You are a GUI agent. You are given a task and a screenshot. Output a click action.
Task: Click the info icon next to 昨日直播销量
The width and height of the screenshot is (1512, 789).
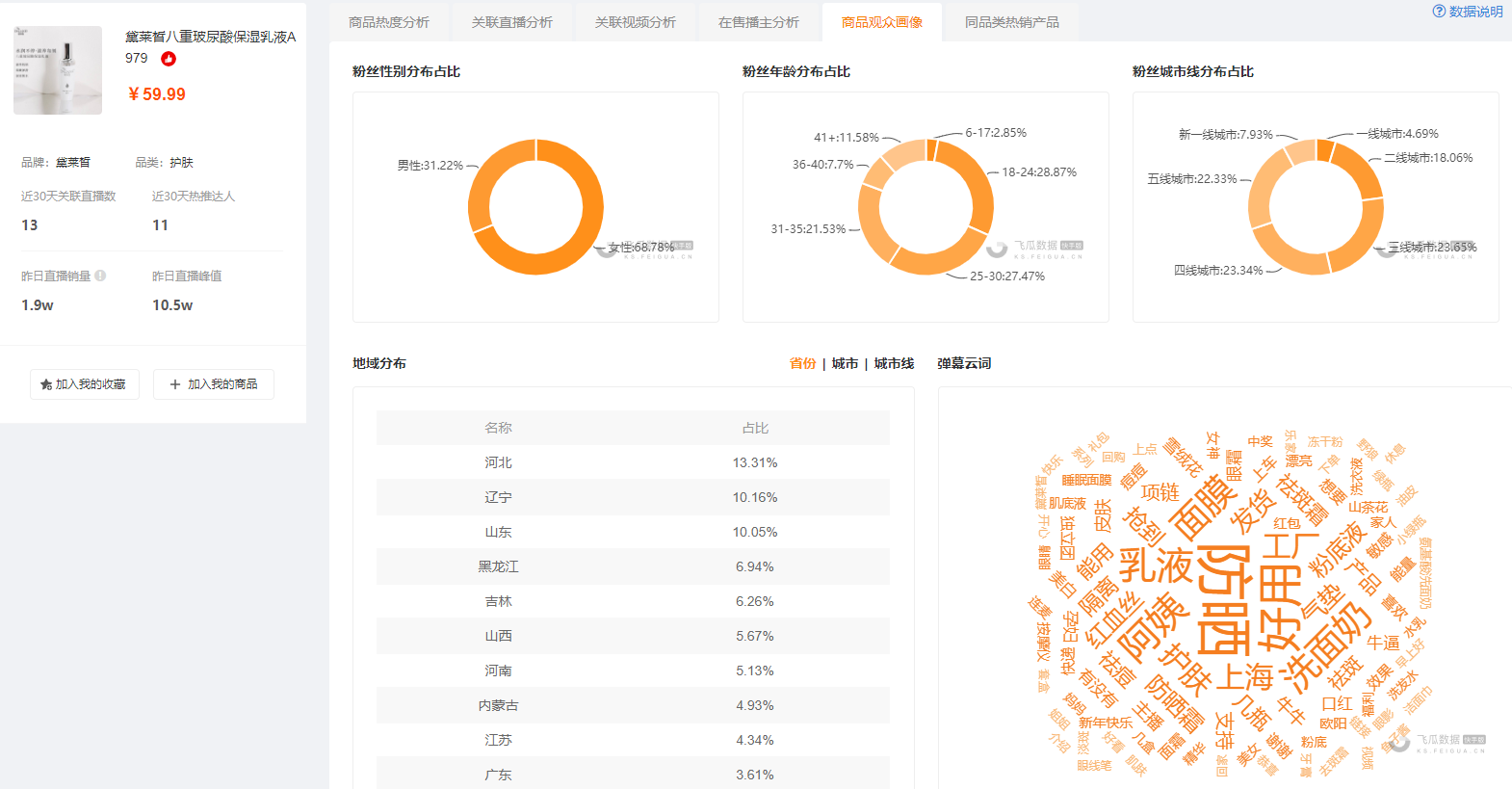click(100, 276)
